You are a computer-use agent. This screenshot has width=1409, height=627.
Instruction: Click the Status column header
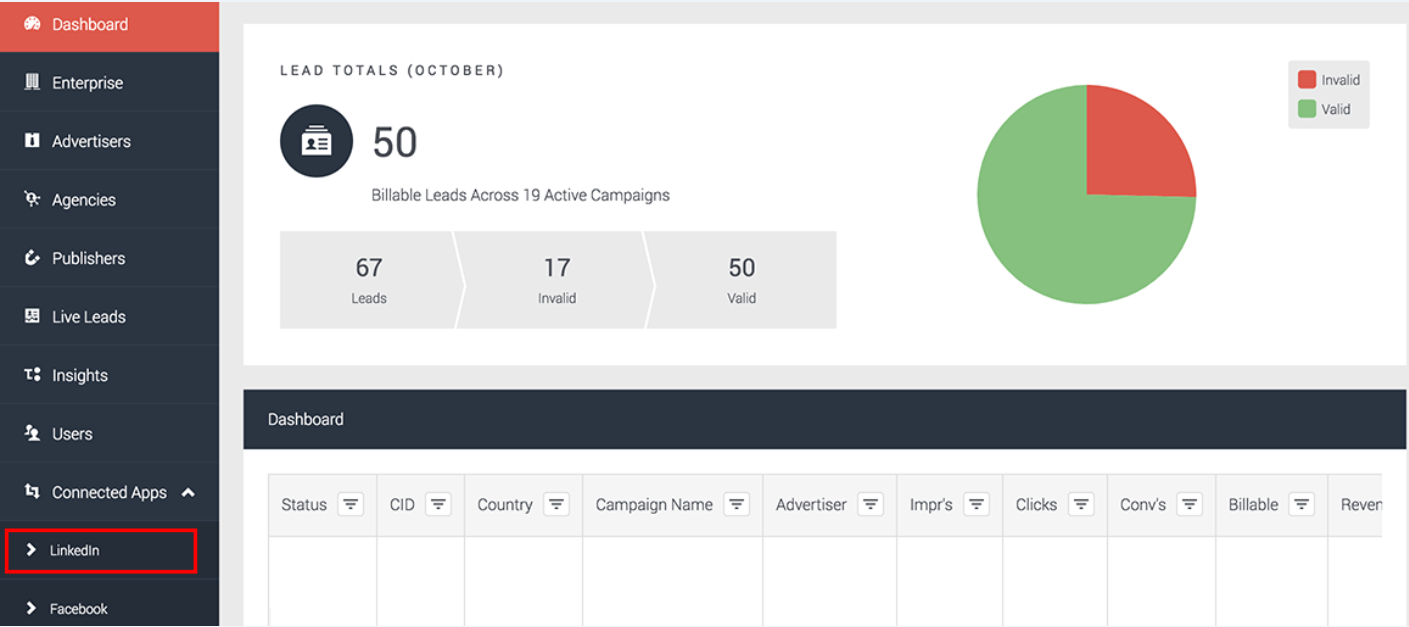304,505
